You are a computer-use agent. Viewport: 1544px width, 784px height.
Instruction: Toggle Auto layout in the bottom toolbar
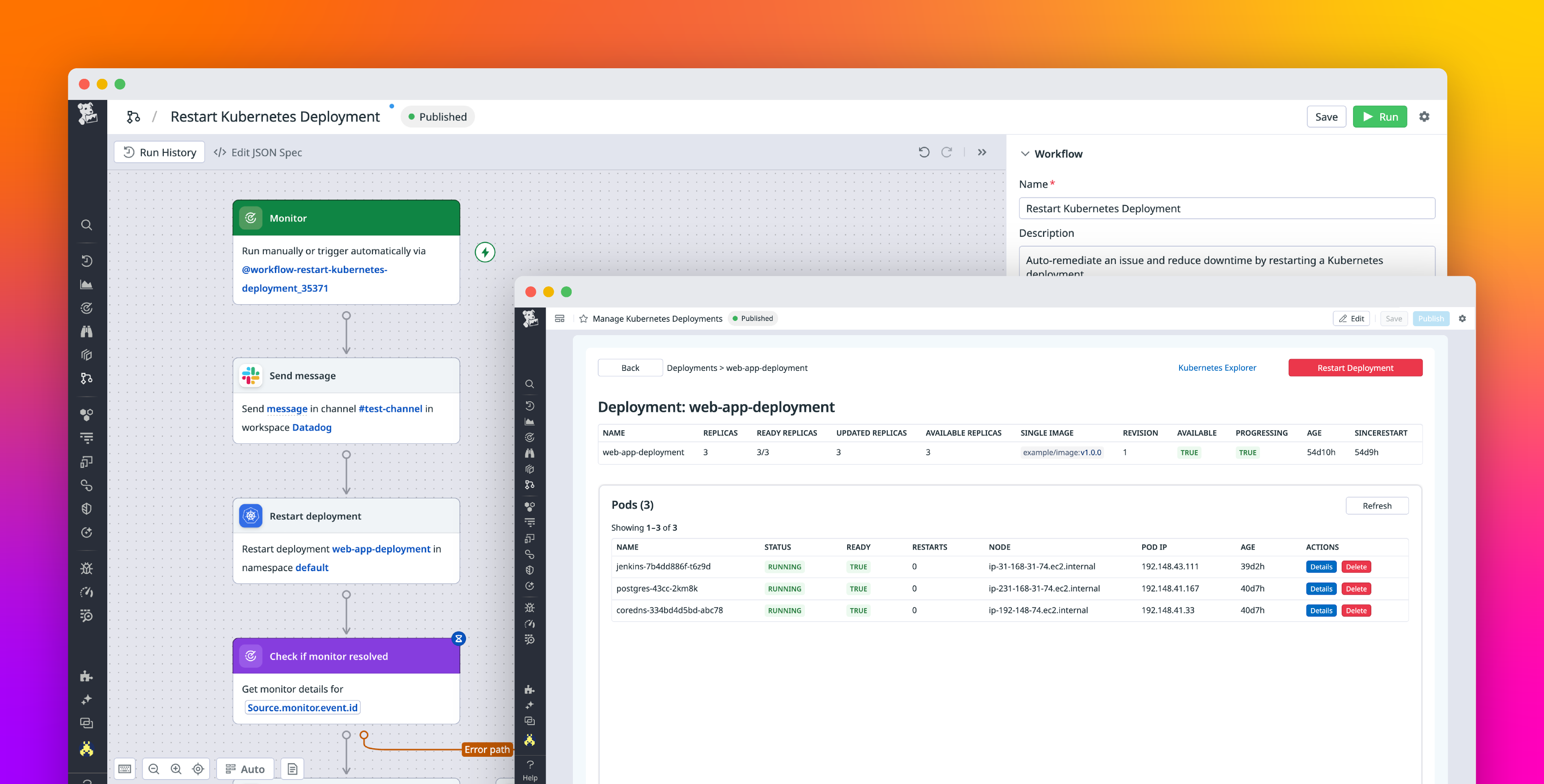[245, 769]
